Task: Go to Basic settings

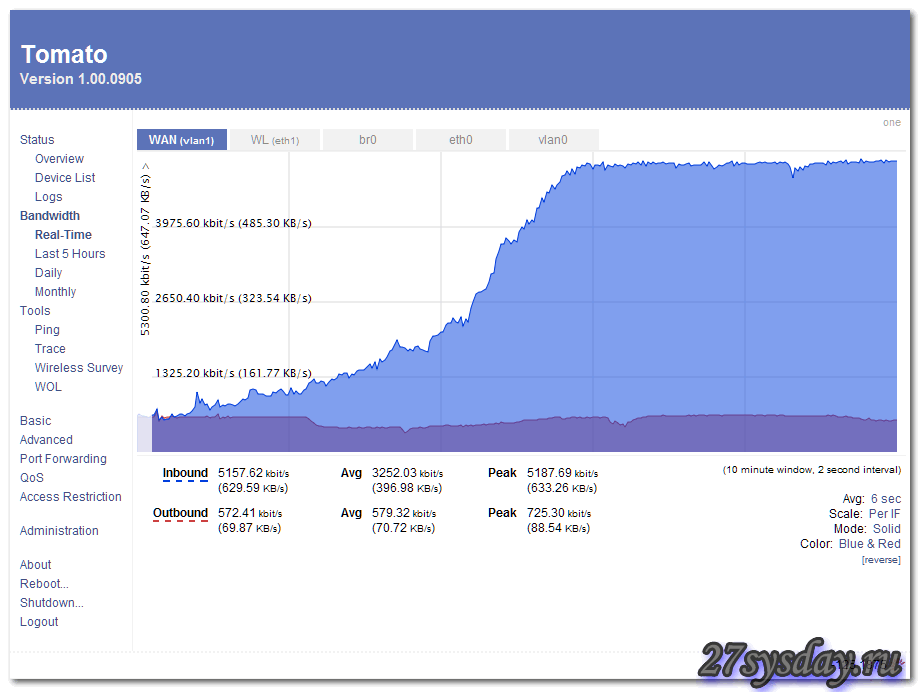Action: [x=35, y=421]
